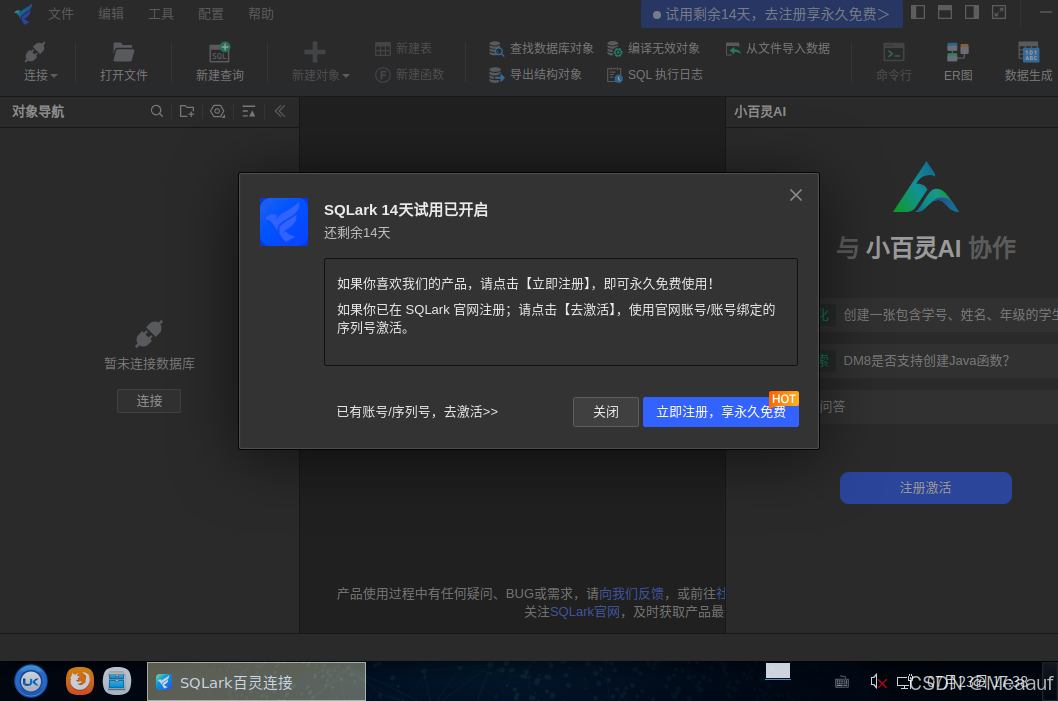Click the 关闭 button in dialog

[x=606, y=412]
